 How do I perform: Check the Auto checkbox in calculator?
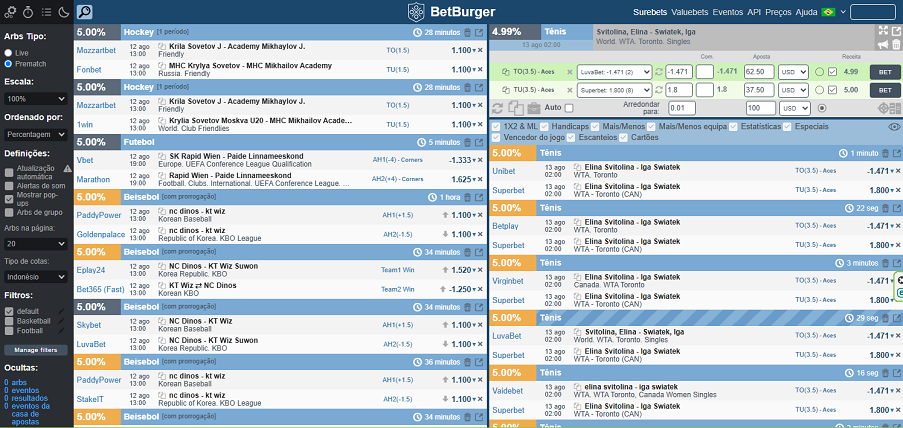[569, 108]
